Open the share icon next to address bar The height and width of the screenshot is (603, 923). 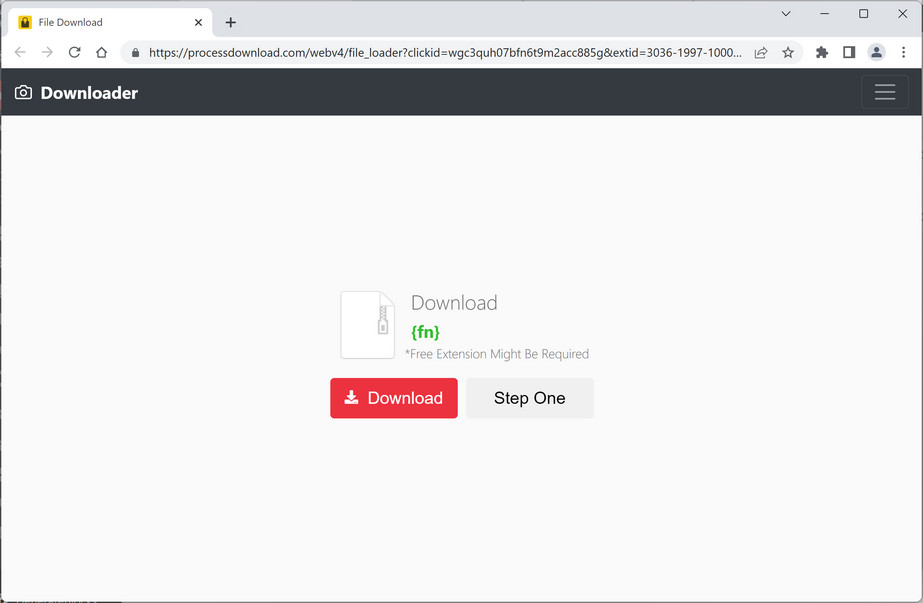click(x=761, y=51)
